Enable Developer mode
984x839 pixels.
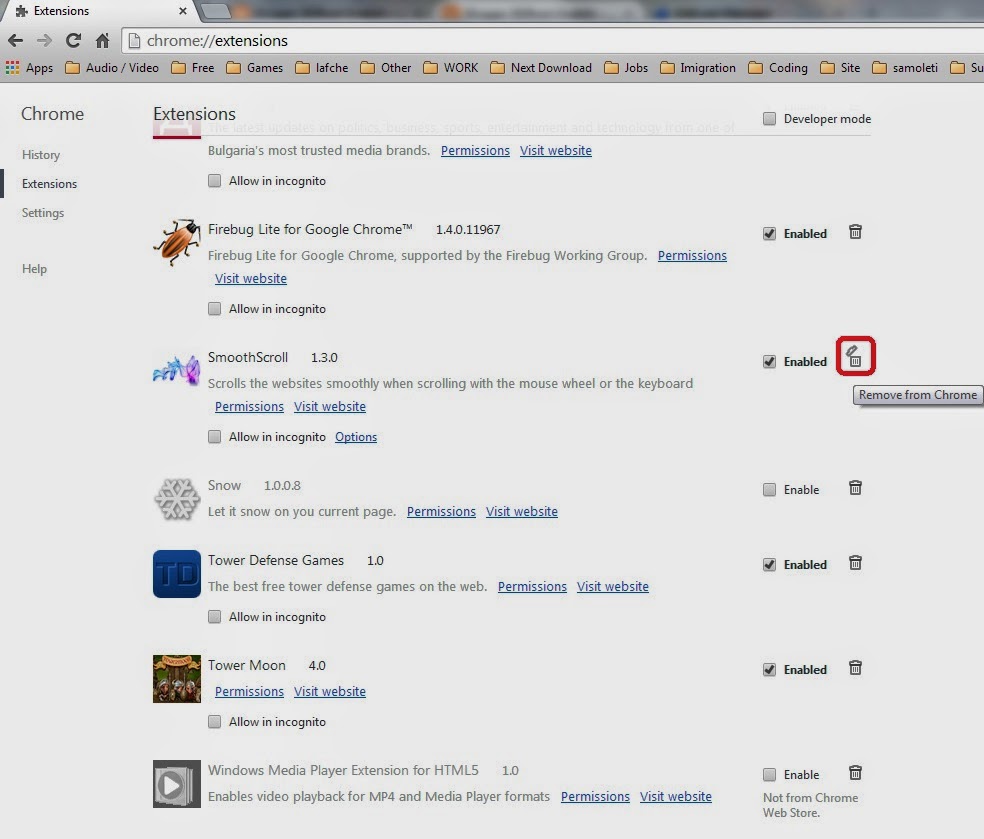point(769,118)
